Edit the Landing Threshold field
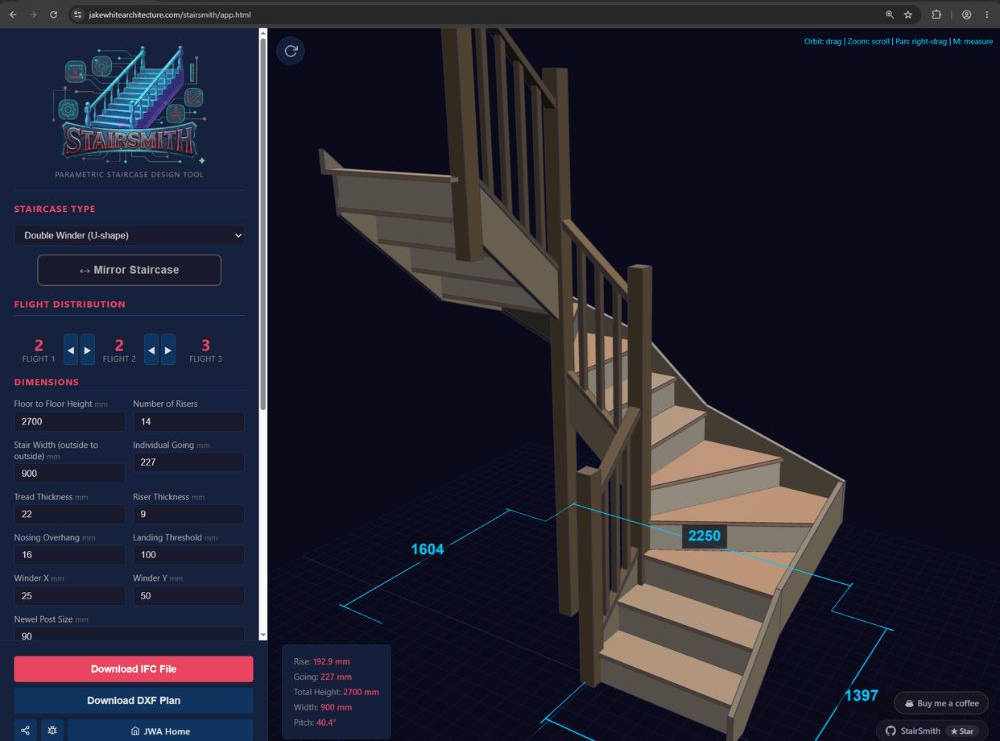This screenshot has height=741, width=1000. tap(189, 555)
